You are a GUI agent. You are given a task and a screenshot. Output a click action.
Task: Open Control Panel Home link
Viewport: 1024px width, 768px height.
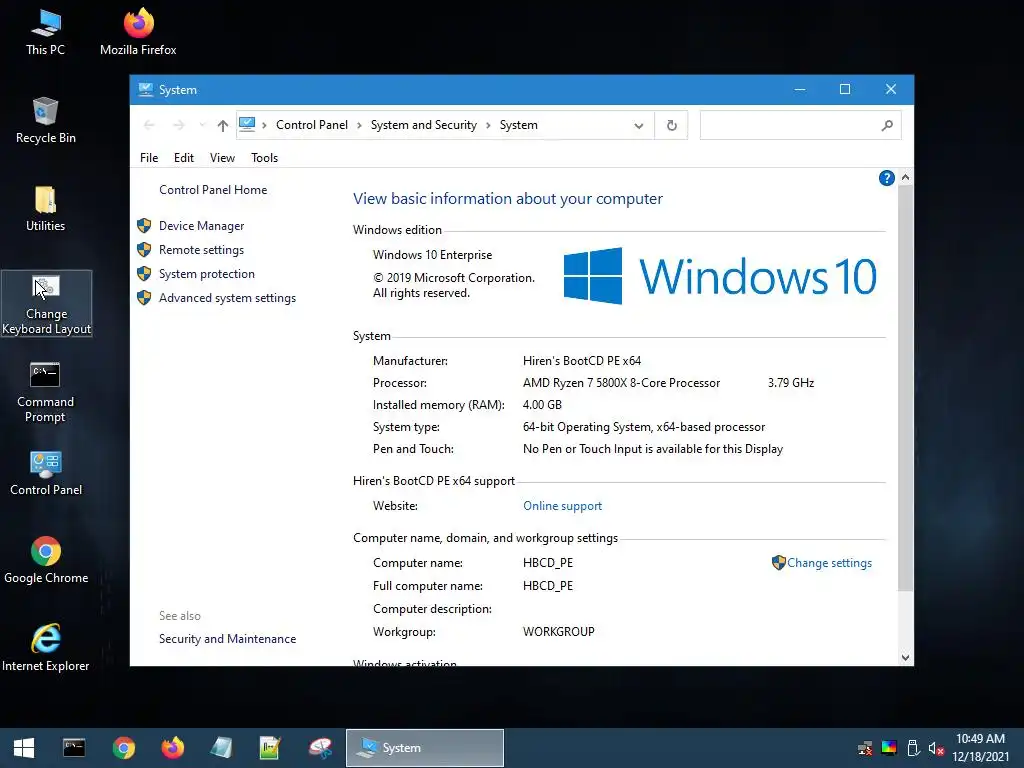coord(213,190)
